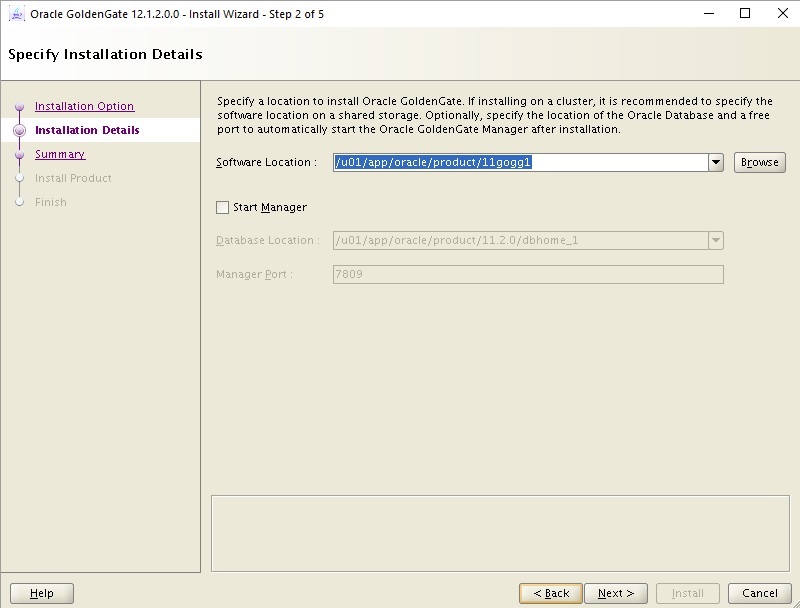Screen dimensions: 800x608
Task: Select the Installation Details step label
Action: coord(87,130)
